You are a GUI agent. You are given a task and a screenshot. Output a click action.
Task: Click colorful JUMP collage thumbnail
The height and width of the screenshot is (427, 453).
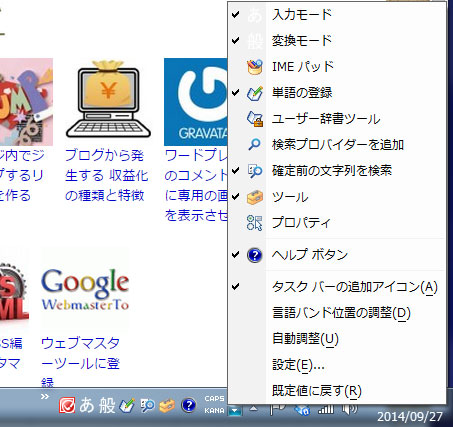(26, 102)
